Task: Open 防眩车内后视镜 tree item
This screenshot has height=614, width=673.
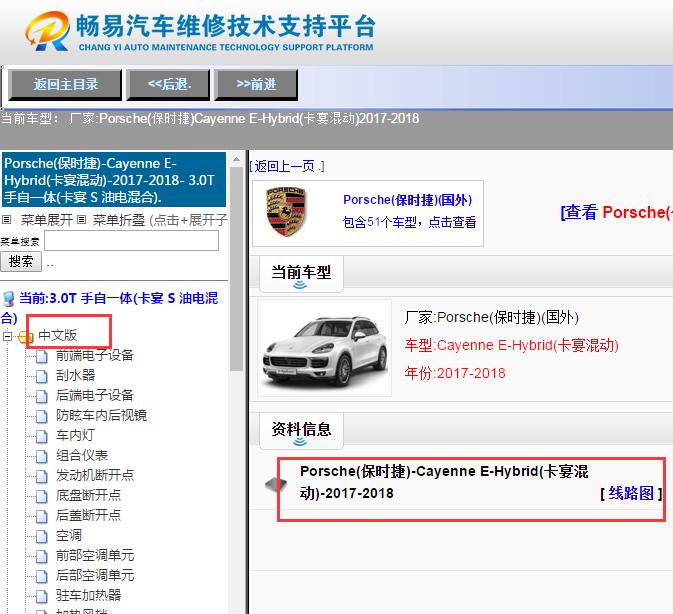Action: [x=101, y=415]
